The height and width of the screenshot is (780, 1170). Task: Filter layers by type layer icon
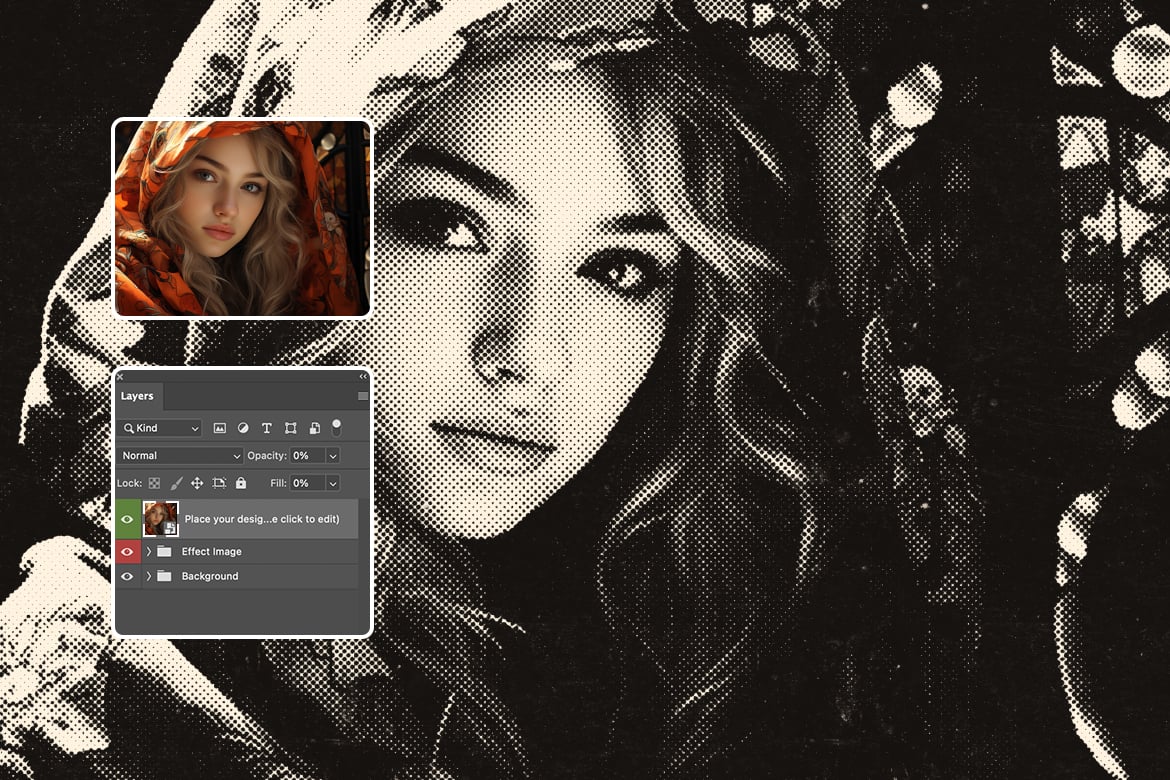[266, 428]
